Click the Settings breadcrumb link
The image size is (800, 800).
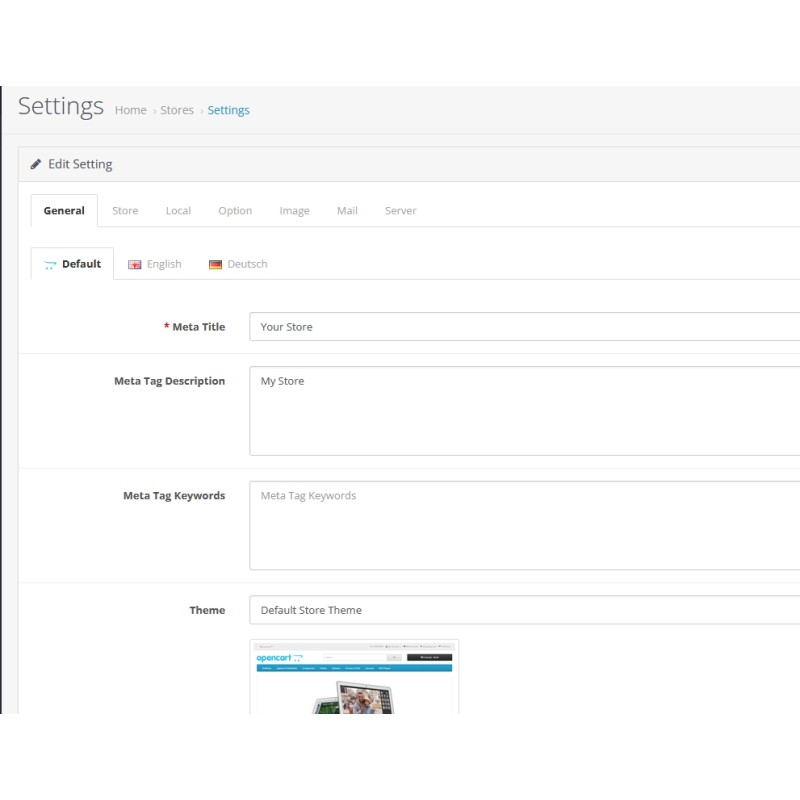point(229,110)
